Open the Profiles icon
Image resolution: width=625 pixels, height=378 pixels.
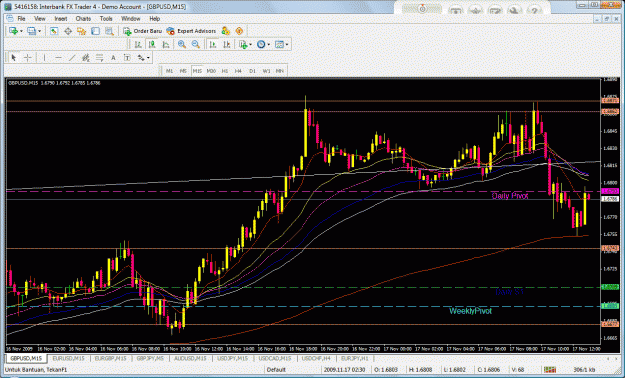[x=31, y=31]
